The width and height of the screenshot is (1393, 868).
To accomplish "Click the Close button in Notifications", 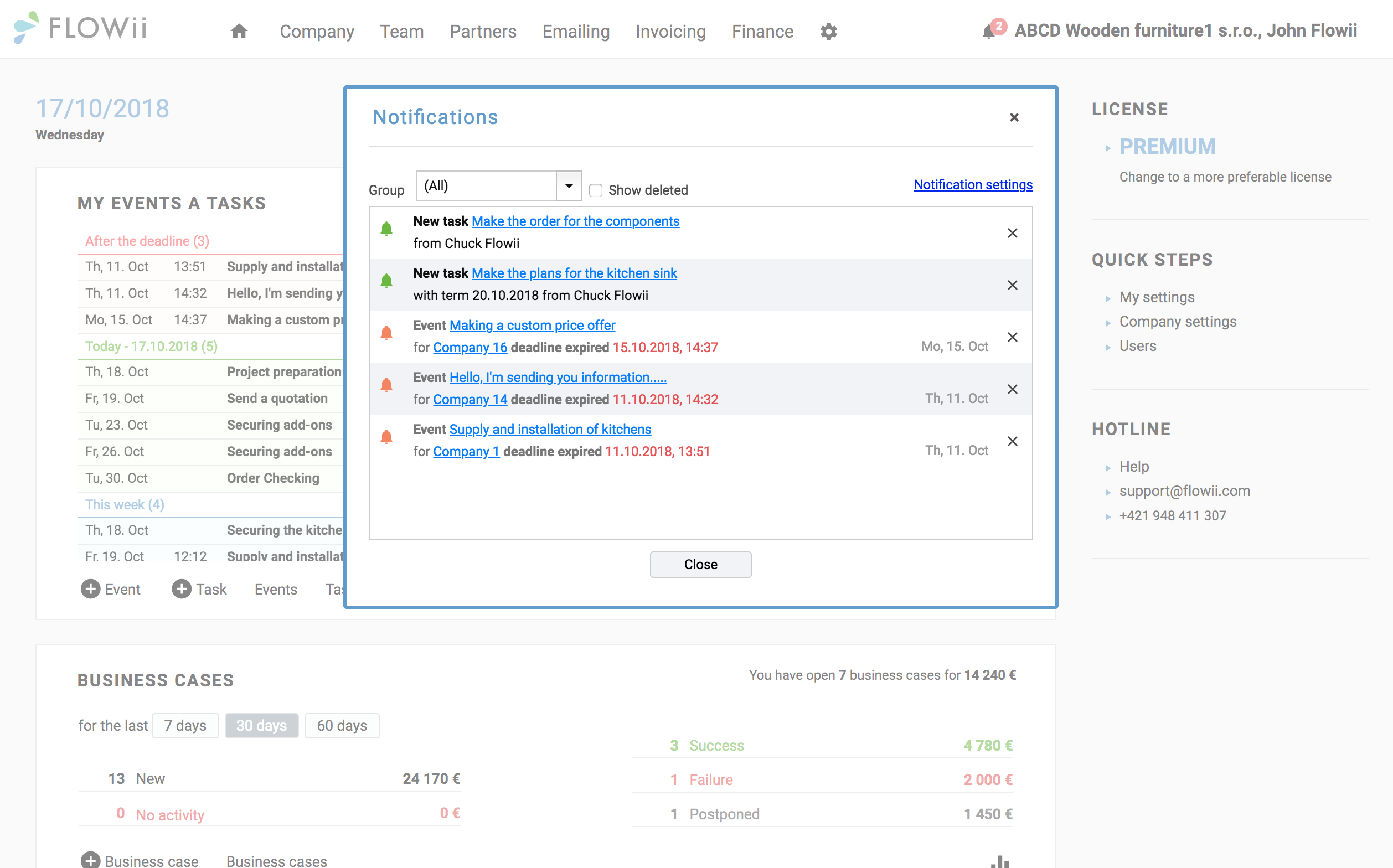I will [x=700, y=564].
